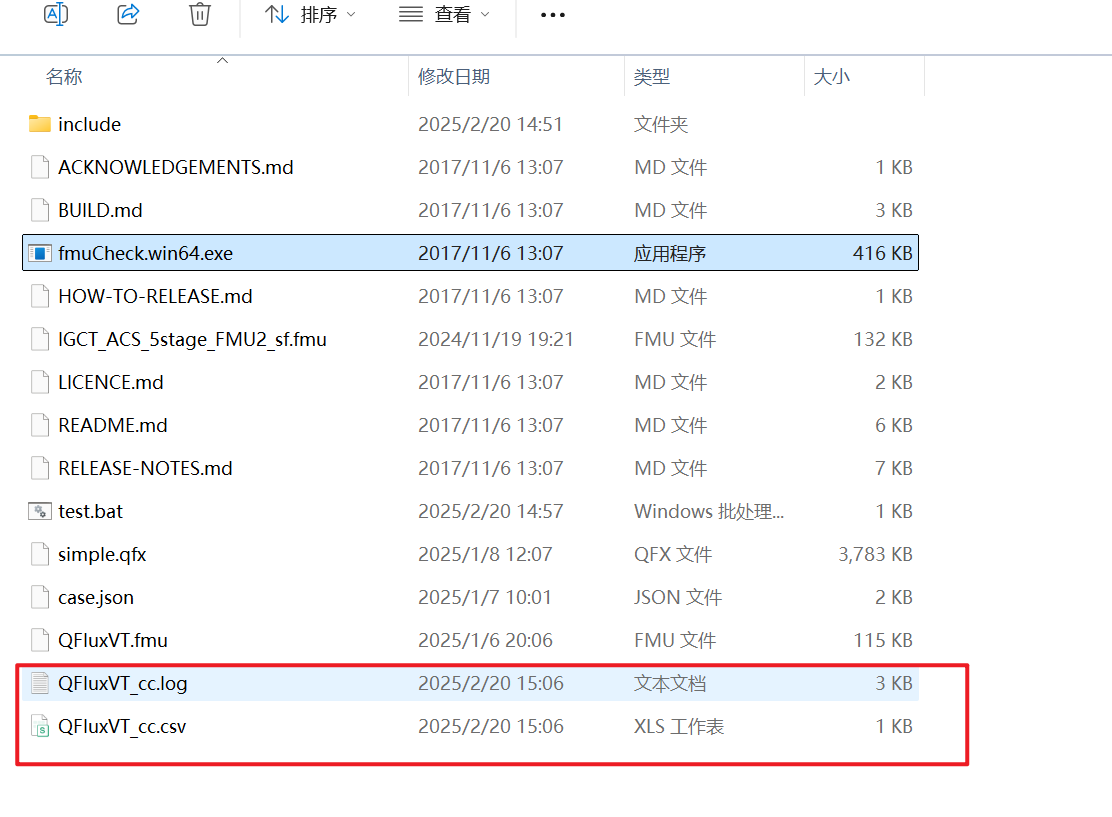The image size is (1112, 817).
Task: Click the 应用程序 type of fmuCheck.win64.exe
Action: click(x=669, y=253)
